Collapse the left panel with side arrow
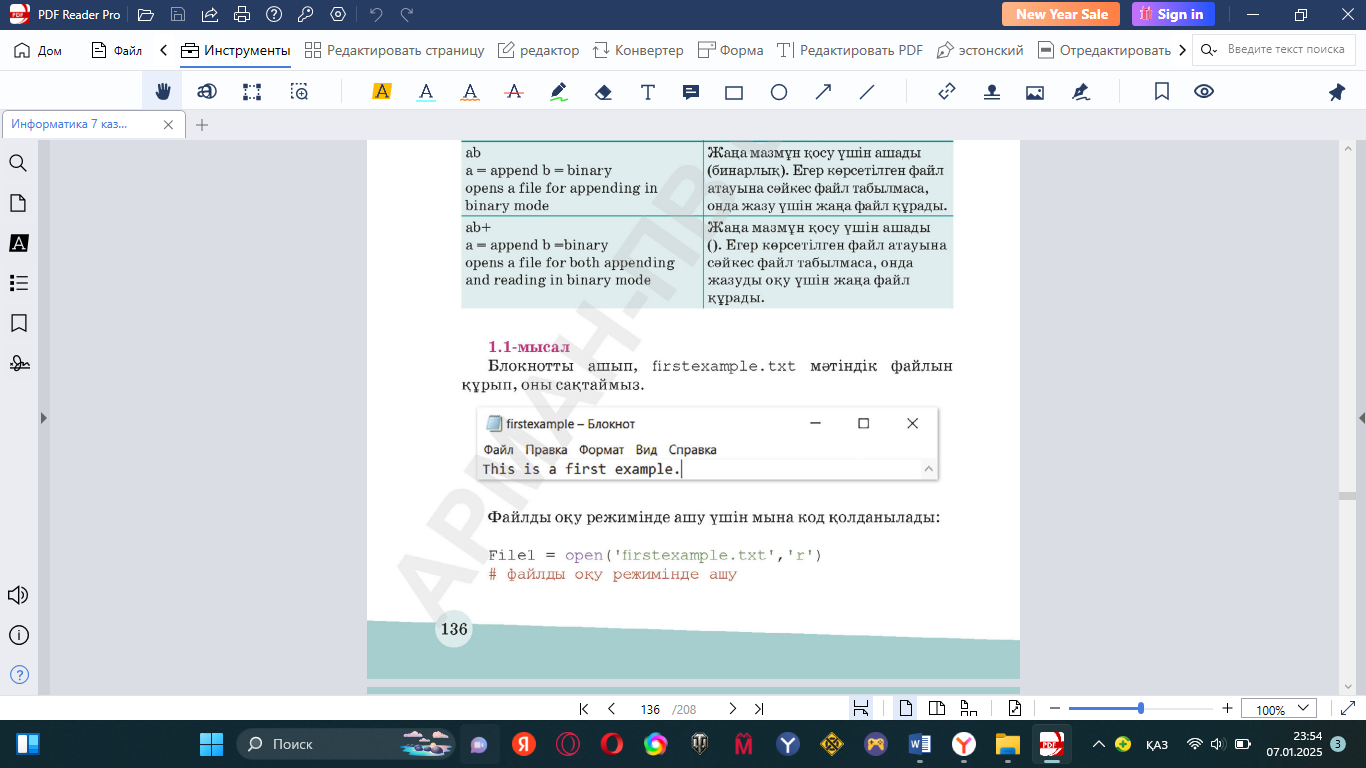1366x768 pixels. [x=43, y=418]
